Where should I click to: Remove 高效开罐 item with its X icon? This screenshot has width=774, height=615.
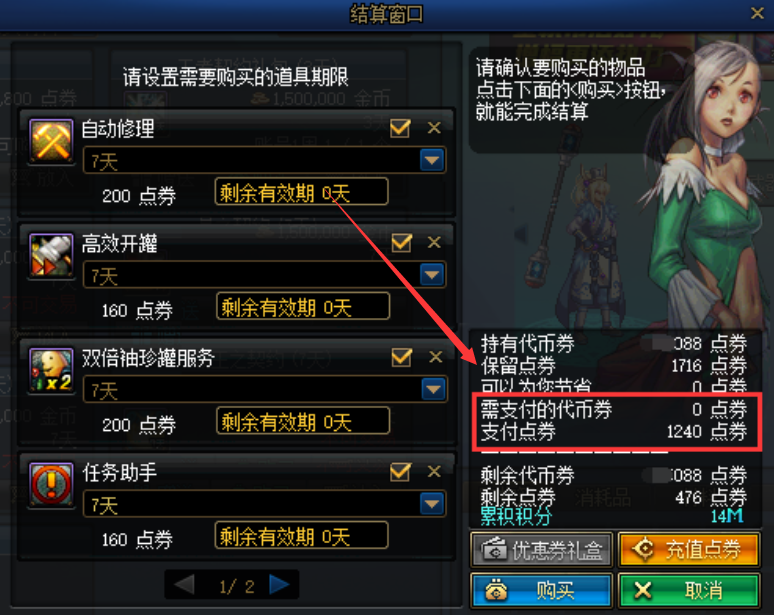pyautogui.click(x=434, y=242)
